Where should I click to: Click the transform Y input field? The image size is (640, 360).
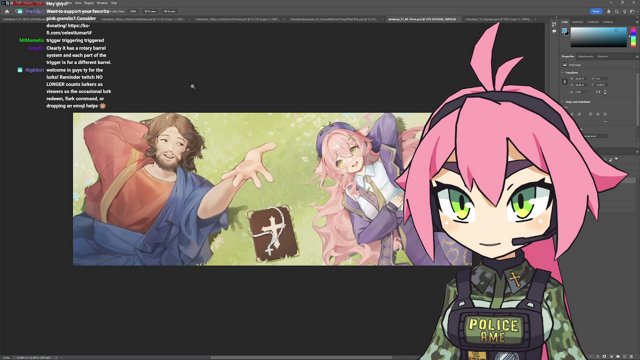click(x=602, y=85)
